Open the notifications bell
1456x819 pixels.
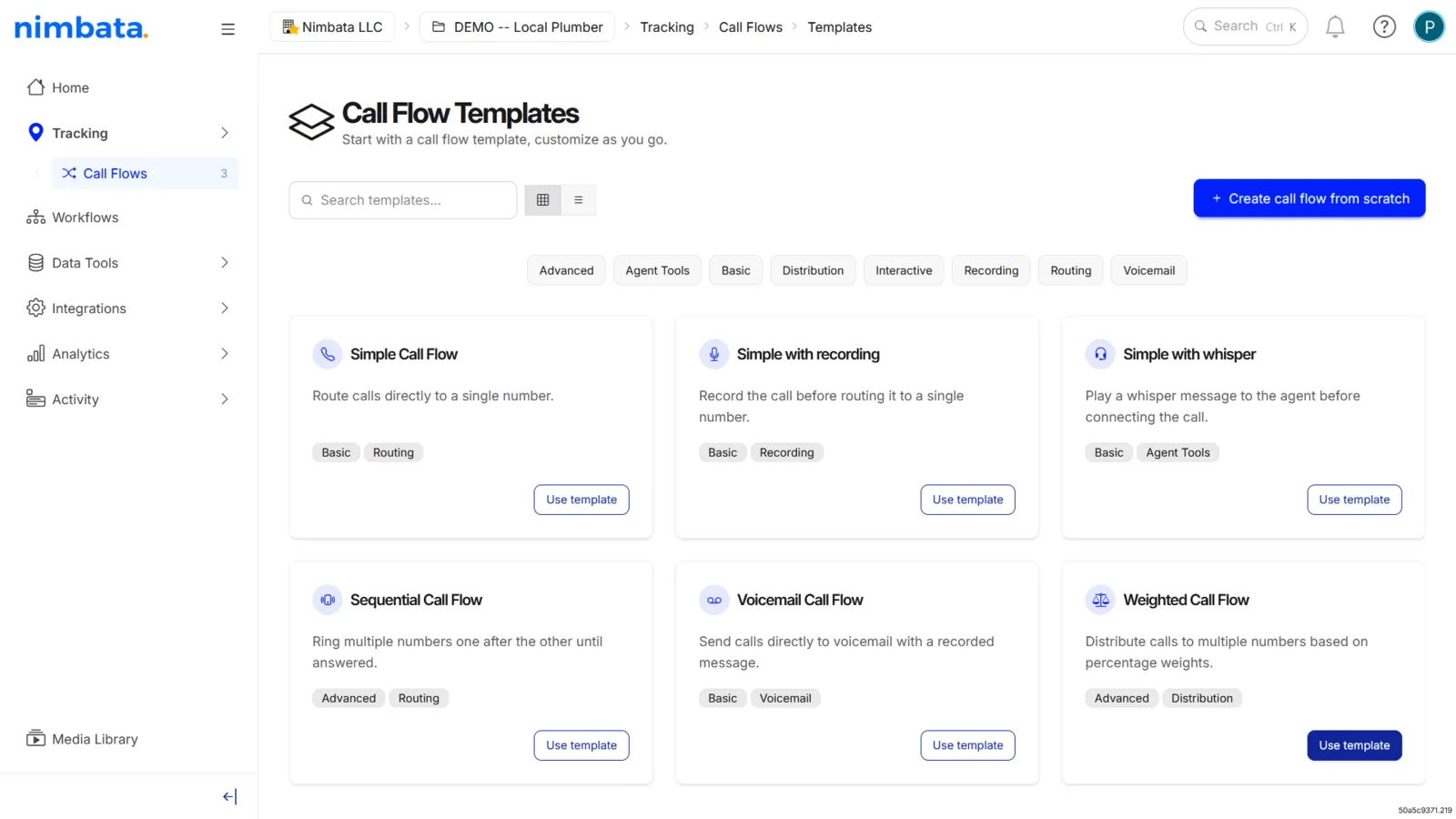click(x=1335, y=27)
